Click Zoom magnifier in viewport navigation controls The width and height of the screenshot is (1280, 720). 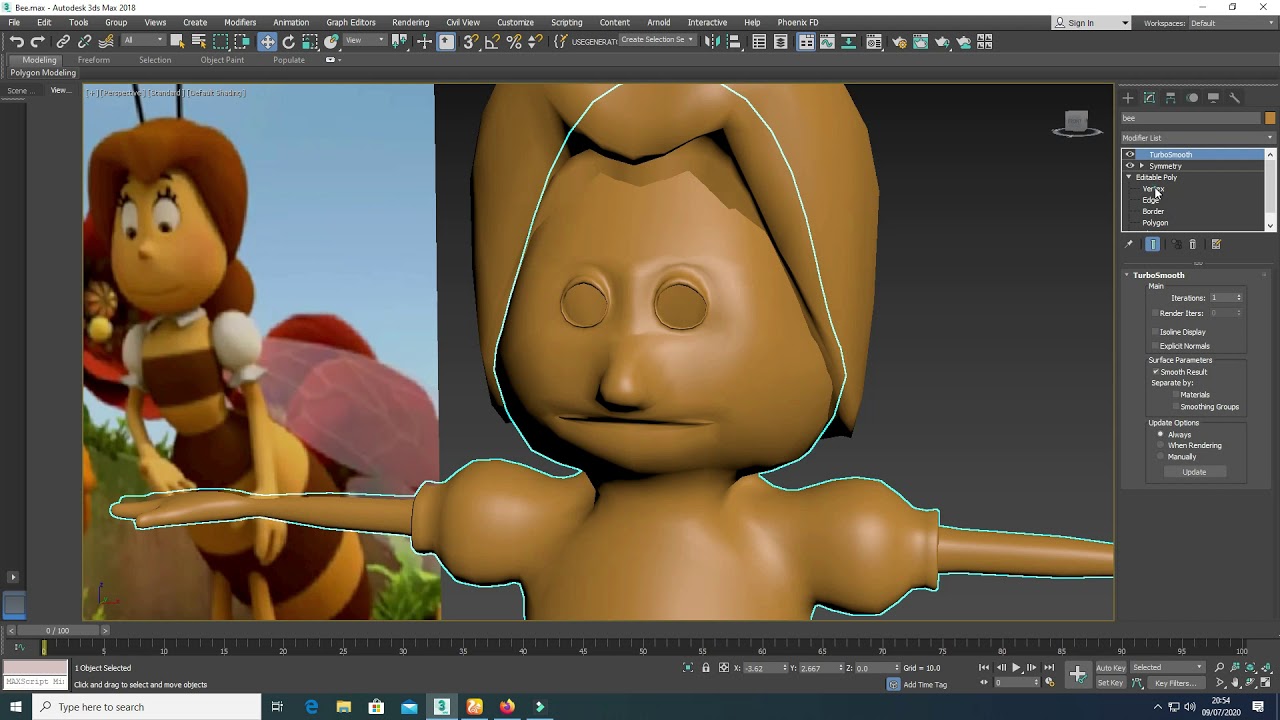[1219, 667]
